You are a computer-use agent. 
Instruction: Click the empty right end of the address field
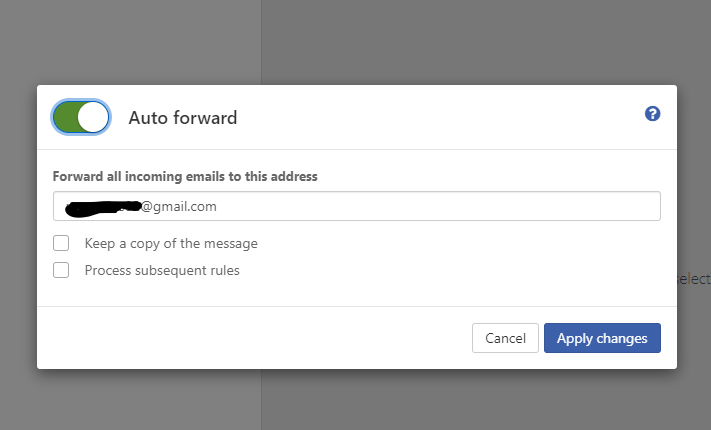pos(589,206)
